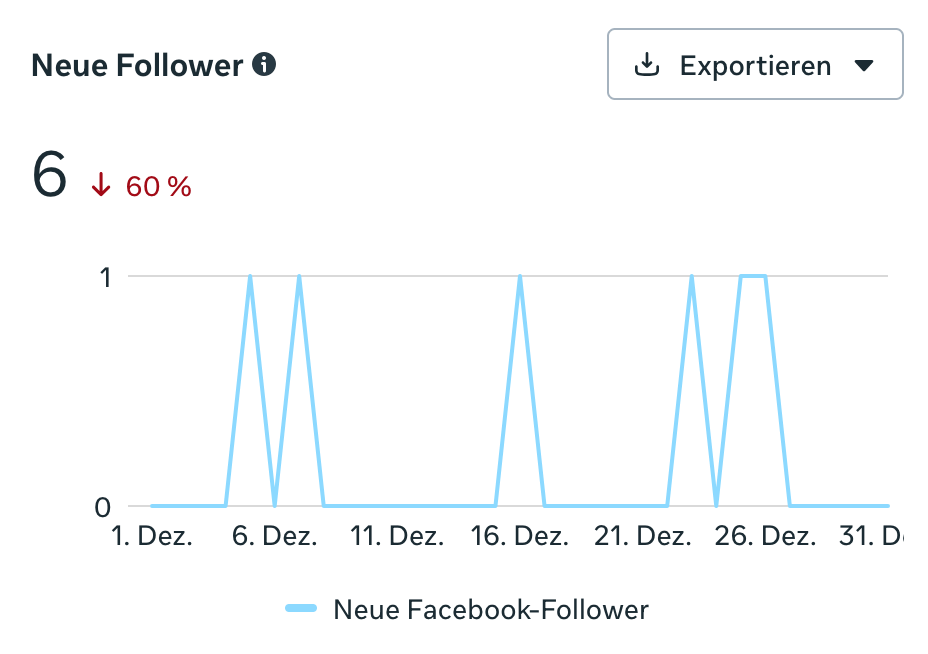Click the 1. Dez. axis label
The image size is (928, 654).
150,536
